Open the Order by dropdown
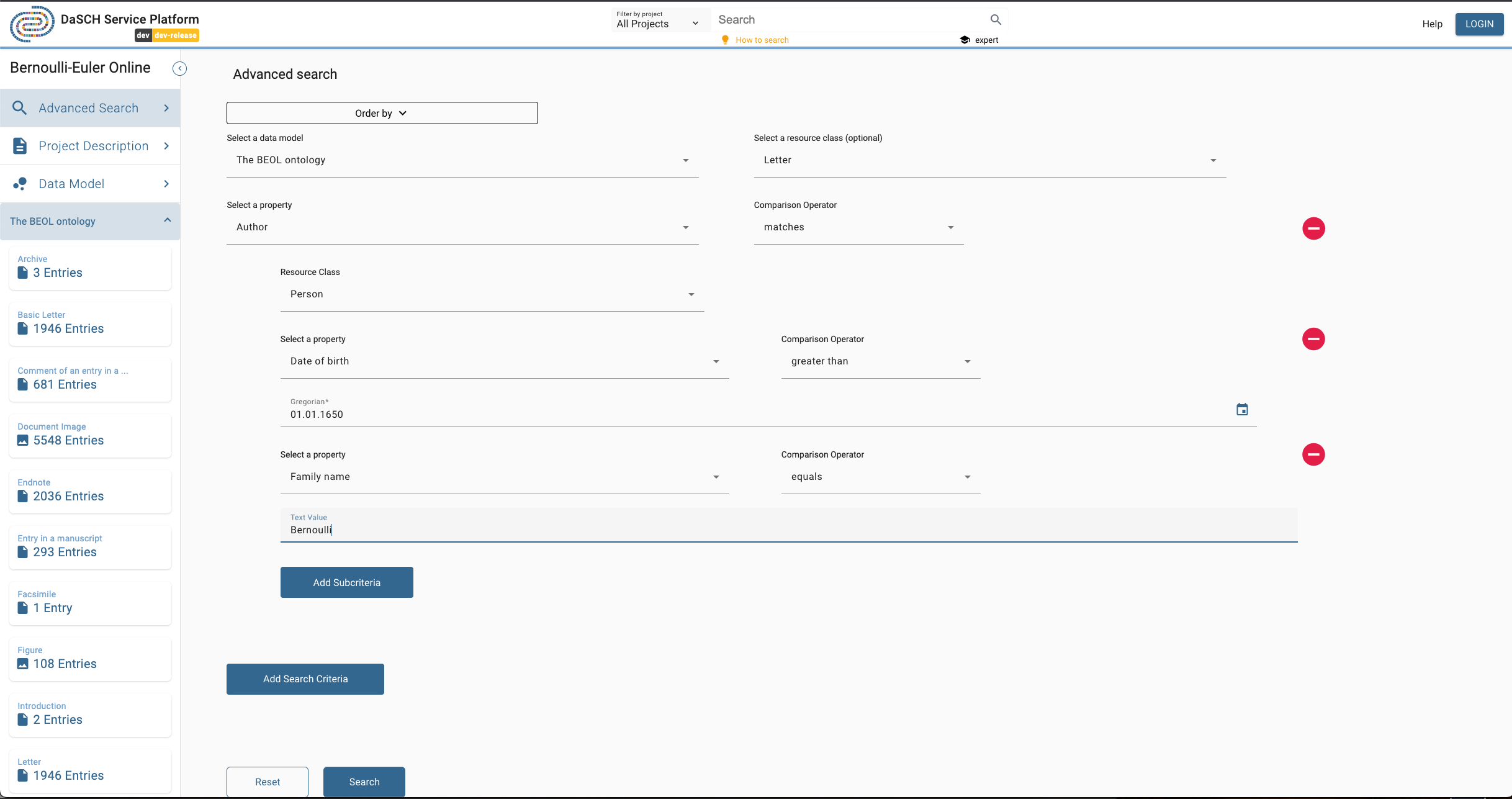Image resolution: width=1512 pixels, height=799 pixels. 381,112
